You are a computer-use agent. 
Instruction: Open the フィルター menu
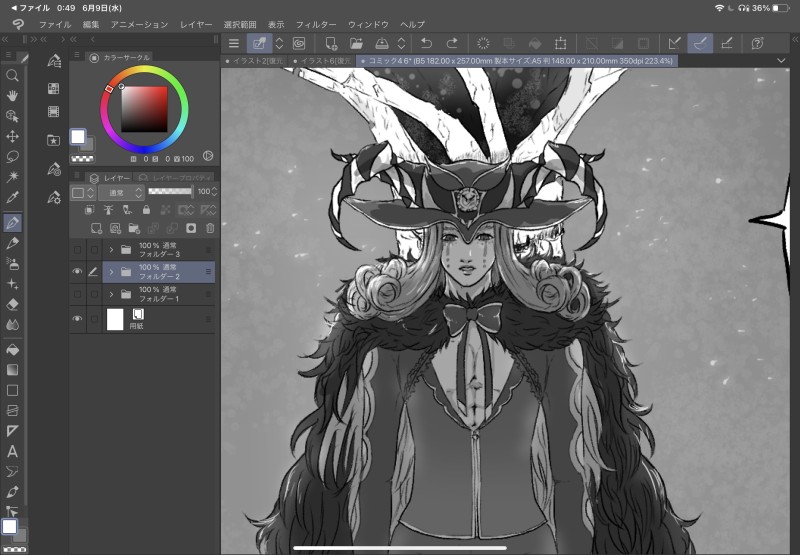[x=316, y=23]
